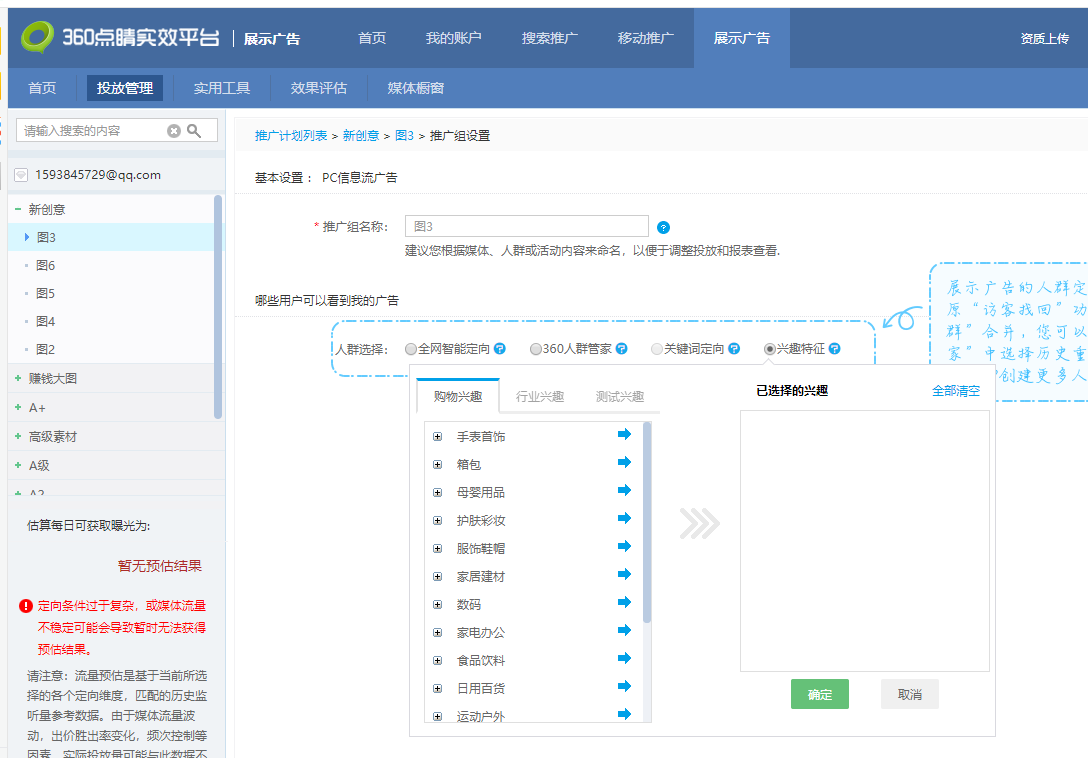Click the red warning icon in estimate panel
This screenshot has width=1088, height=758.
26,606
